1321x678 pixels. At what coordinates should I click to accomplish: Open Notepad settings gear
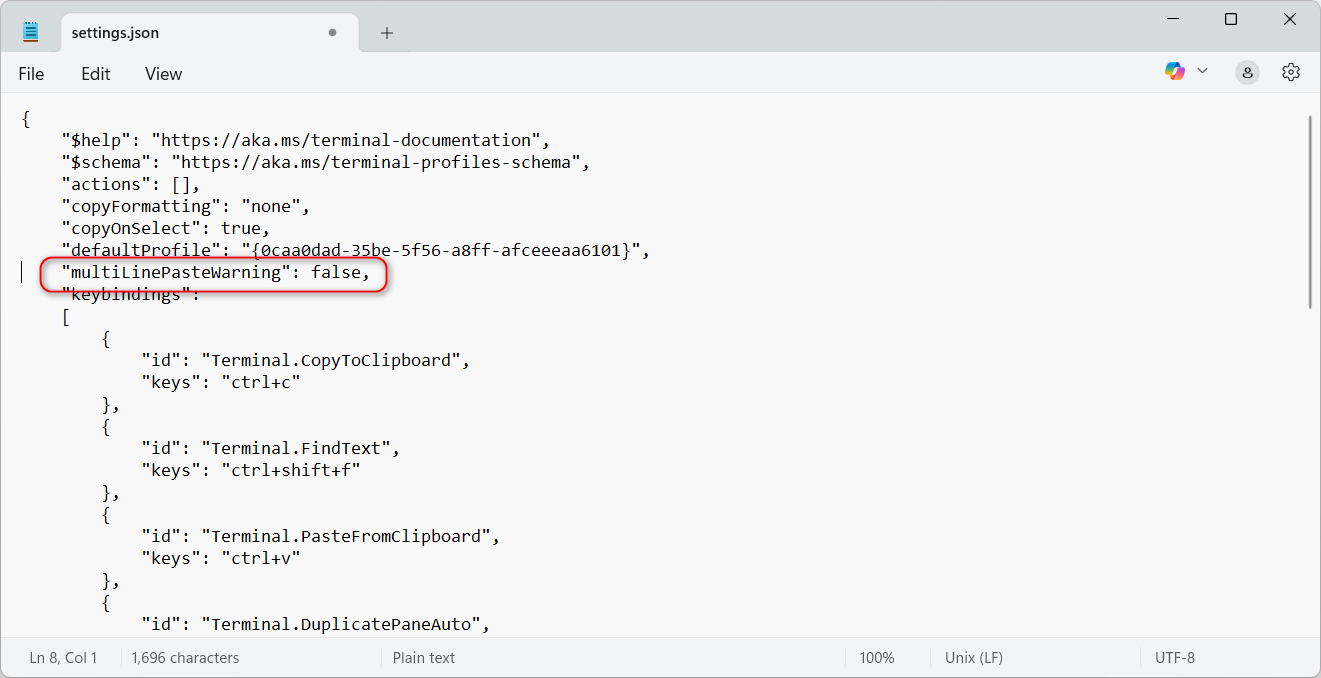pos(1291,72)
